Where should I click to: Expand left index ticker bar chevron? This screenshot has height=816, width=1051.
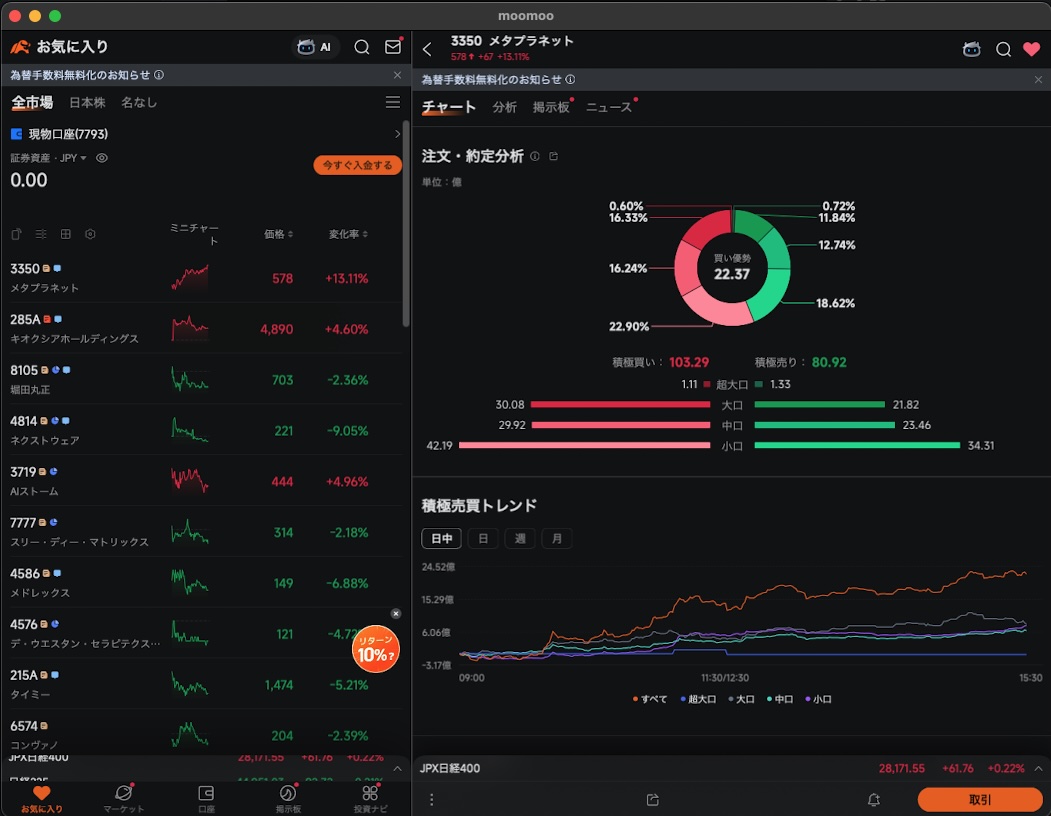(397, 768)
